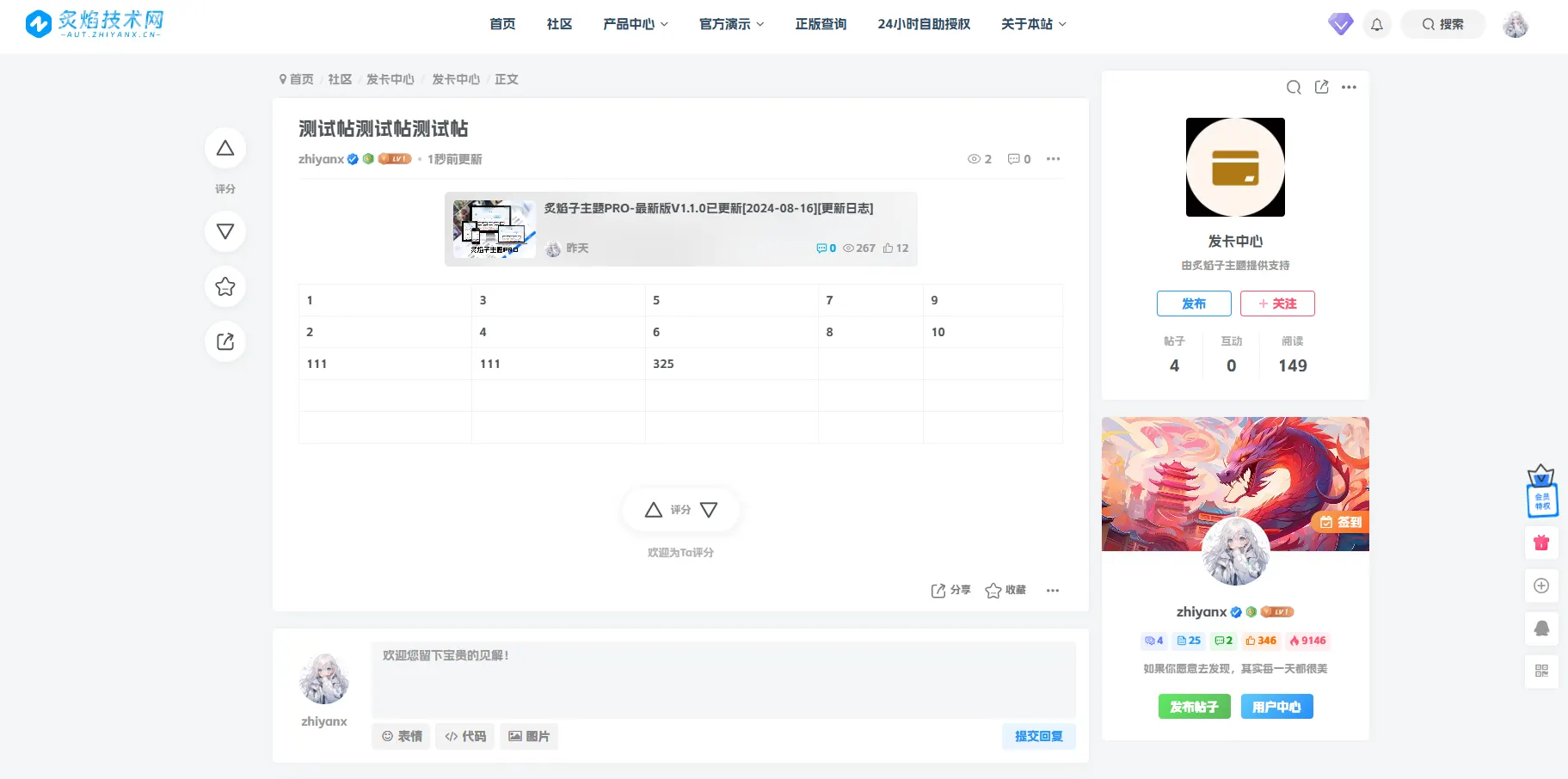
Task: Open notifications bell icon
Action: coord(1377,24)
